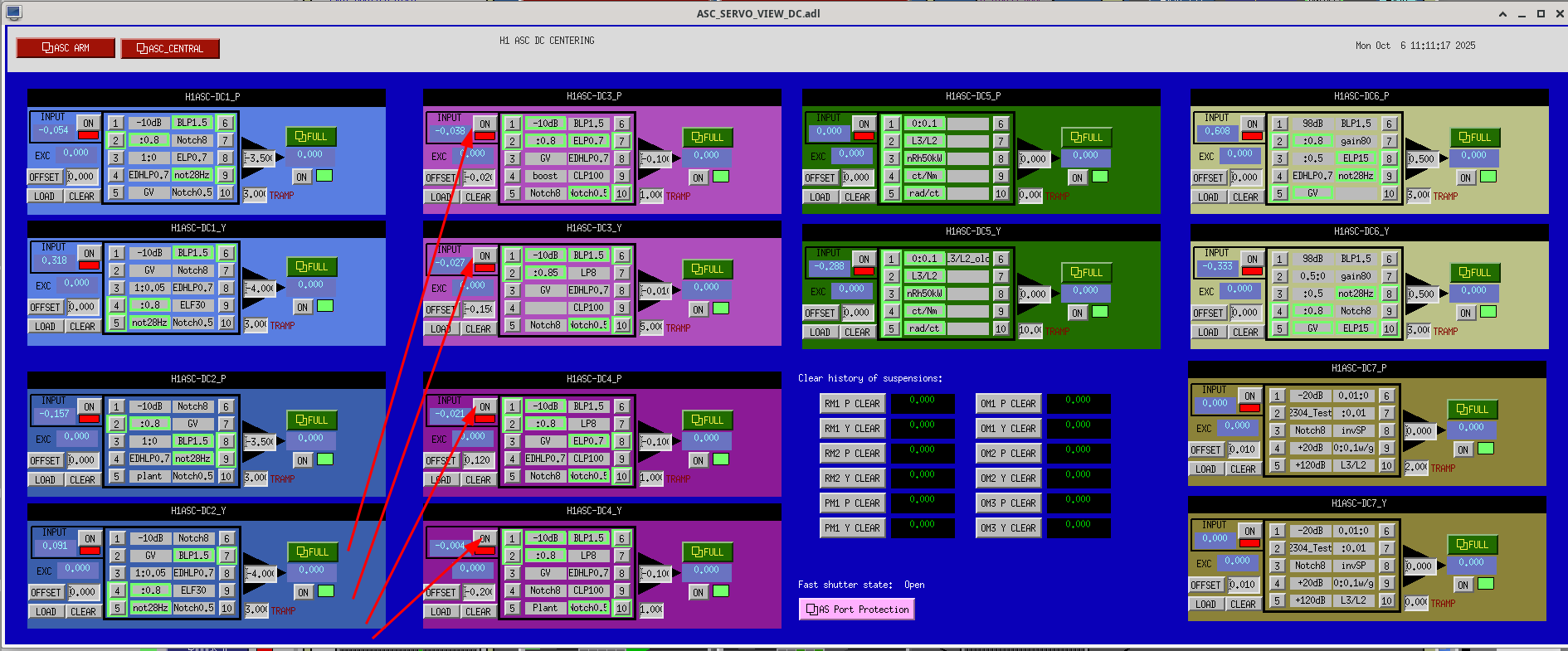
Task: Click OM3 Y CLEAR button
Action: (x=1008, y=528)
